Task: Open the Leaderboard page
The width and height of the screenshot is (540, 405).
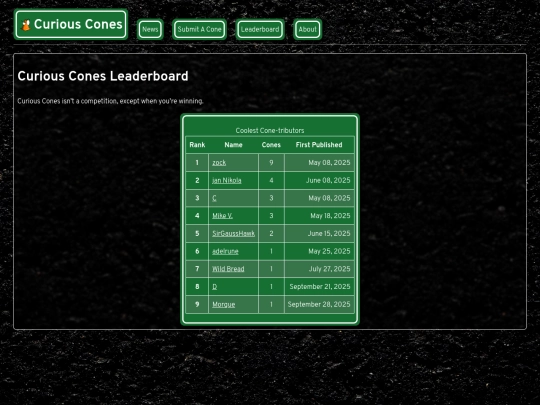Action: click(x=260, y=30)
